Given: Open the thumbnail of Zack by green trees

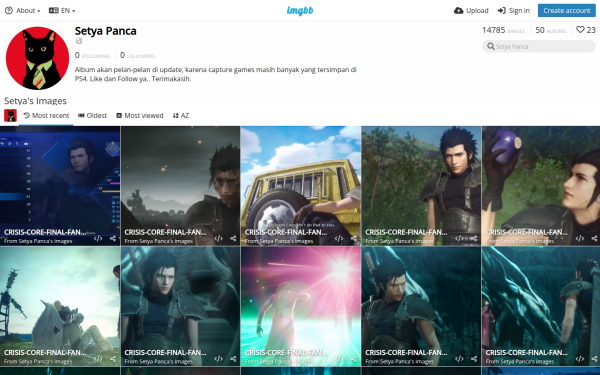Looking at the screenshot, I should point(421,186).
